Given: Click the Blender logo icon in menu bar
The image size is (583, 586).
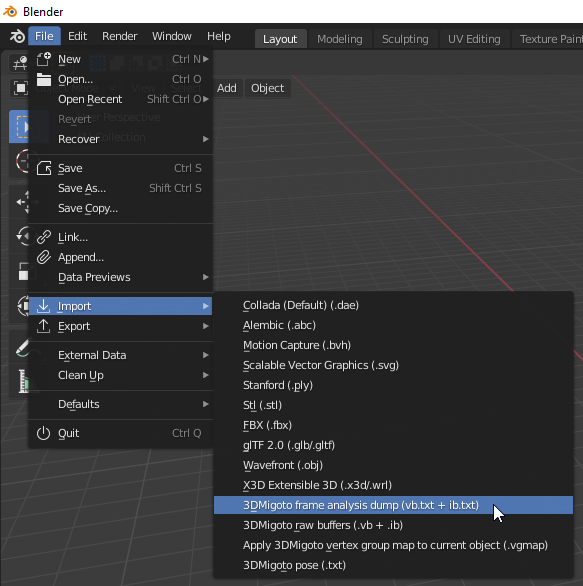Looking at the screenshot, I should coord(17,36).
